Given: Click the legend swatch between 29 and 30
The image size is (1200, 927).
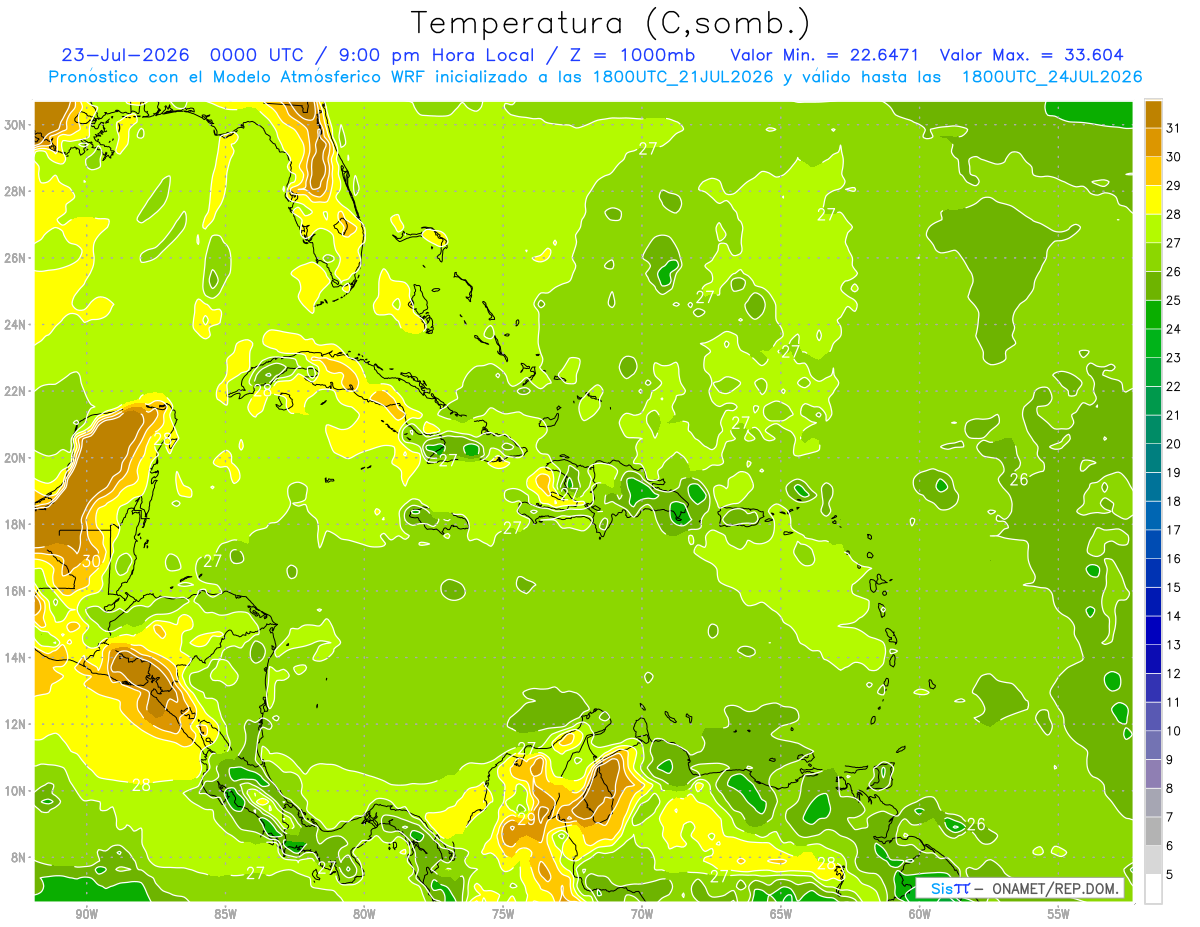Looking at the screenshot, I should coord(1153,171).
